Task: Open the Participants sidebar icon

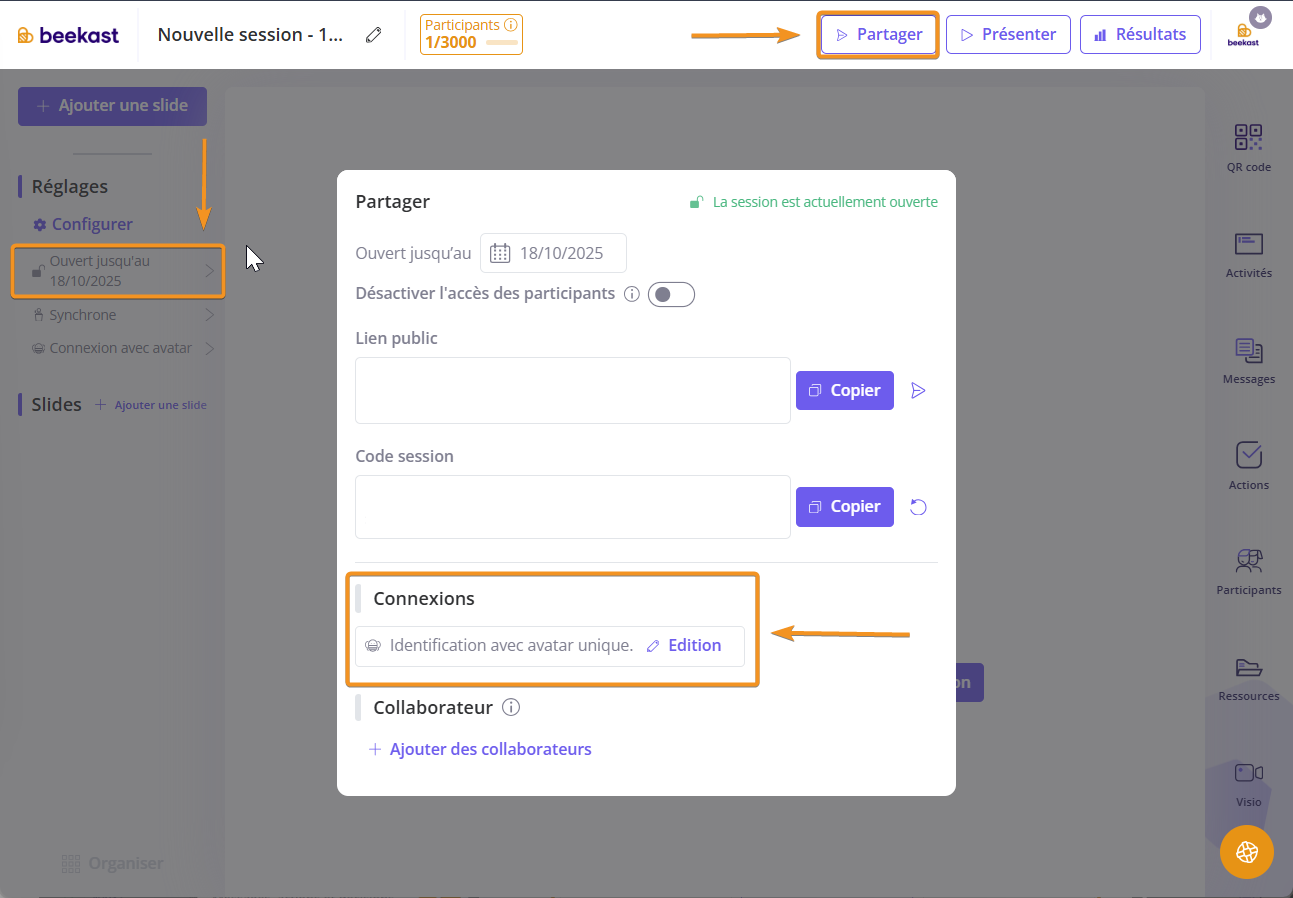Action: [x=1248, y=561]
